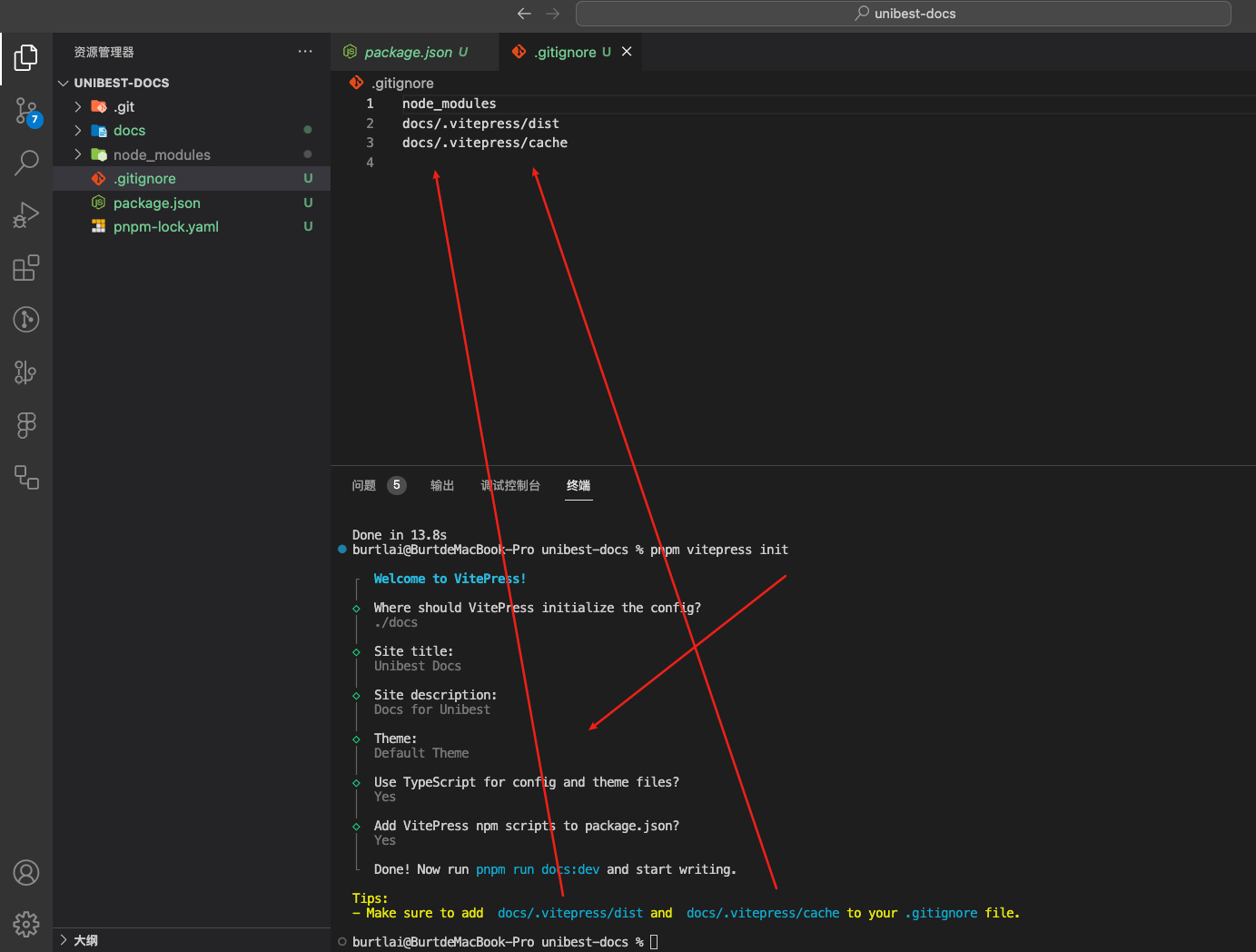Screen dimensions: 1256x952
Task: Open the 输出 output panel tab
Action: [442, 485]
